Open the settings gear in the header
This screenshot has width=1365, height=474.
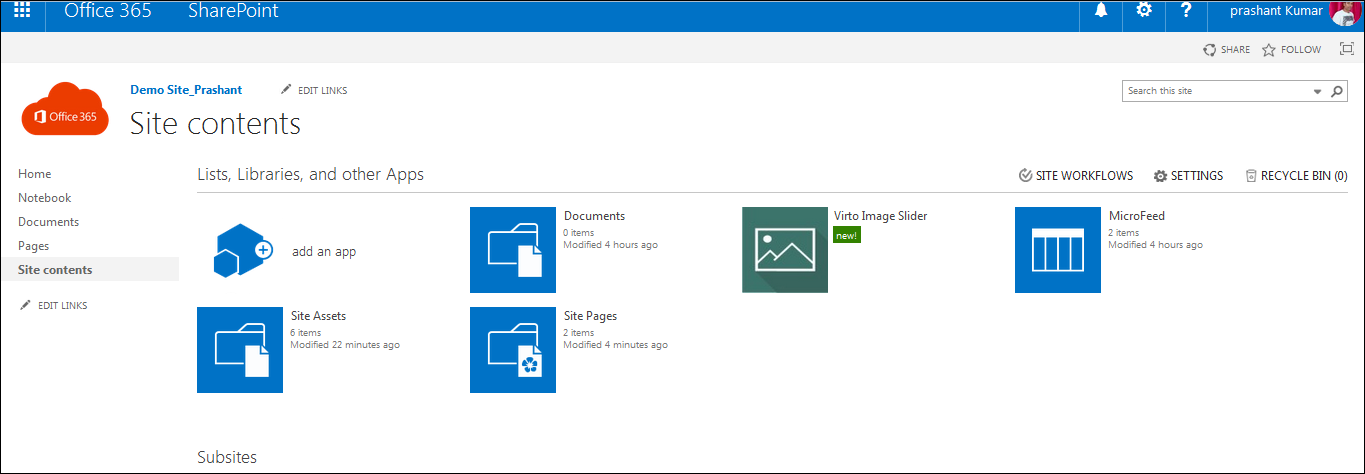1144,11
